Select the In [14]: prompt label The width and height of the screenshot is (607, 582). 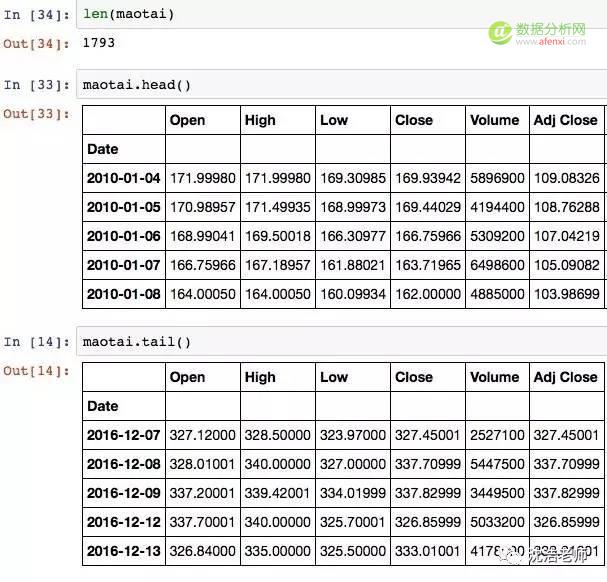coord(36,342)
